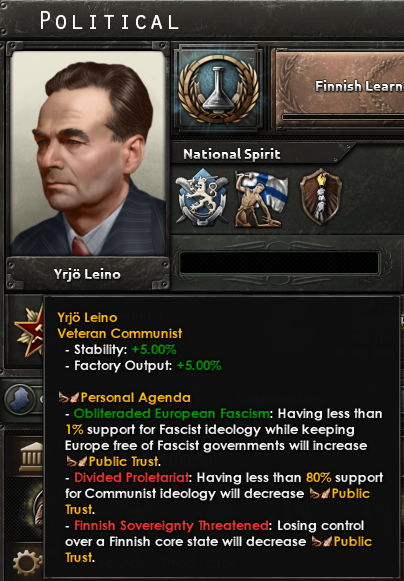404x581 pixels.
Task: Select the columned government building icon
Action: click(x=31, y=456)
